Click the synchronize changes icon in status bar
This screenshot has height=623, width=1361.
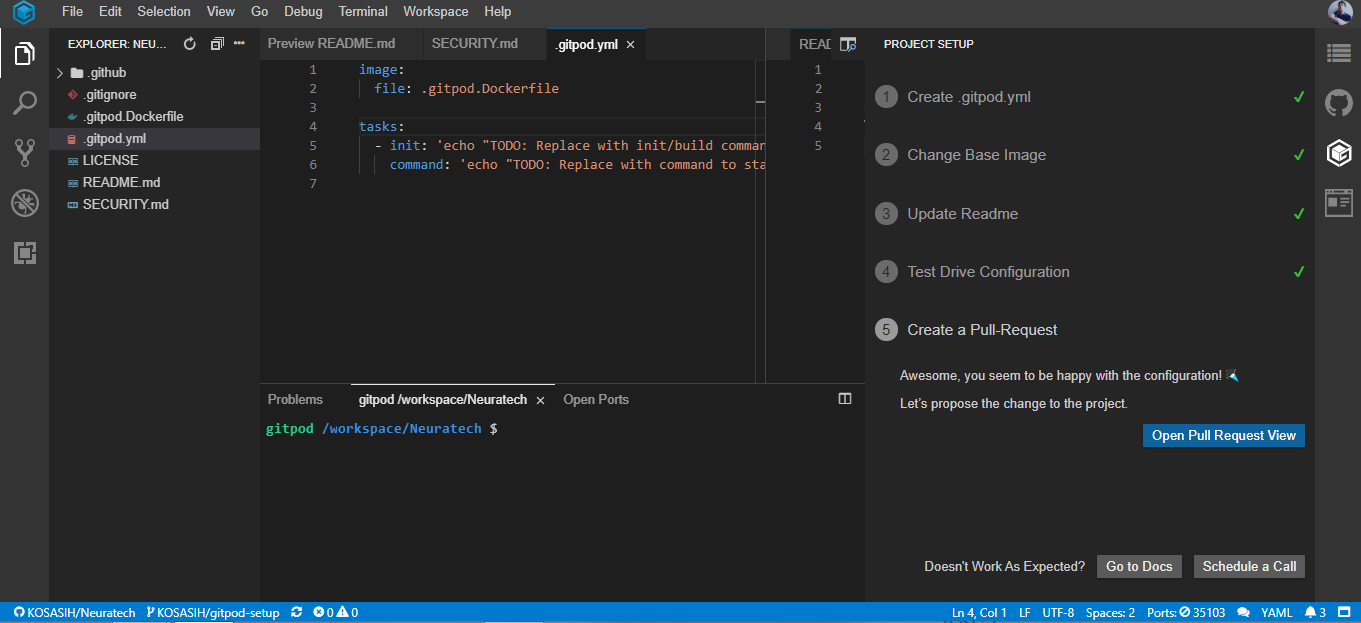[296, 612]
